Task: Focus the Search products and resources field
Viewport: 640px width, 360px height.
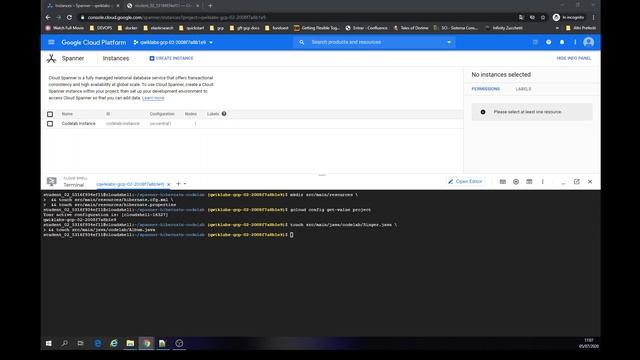Action: click(x=374, y=42)
